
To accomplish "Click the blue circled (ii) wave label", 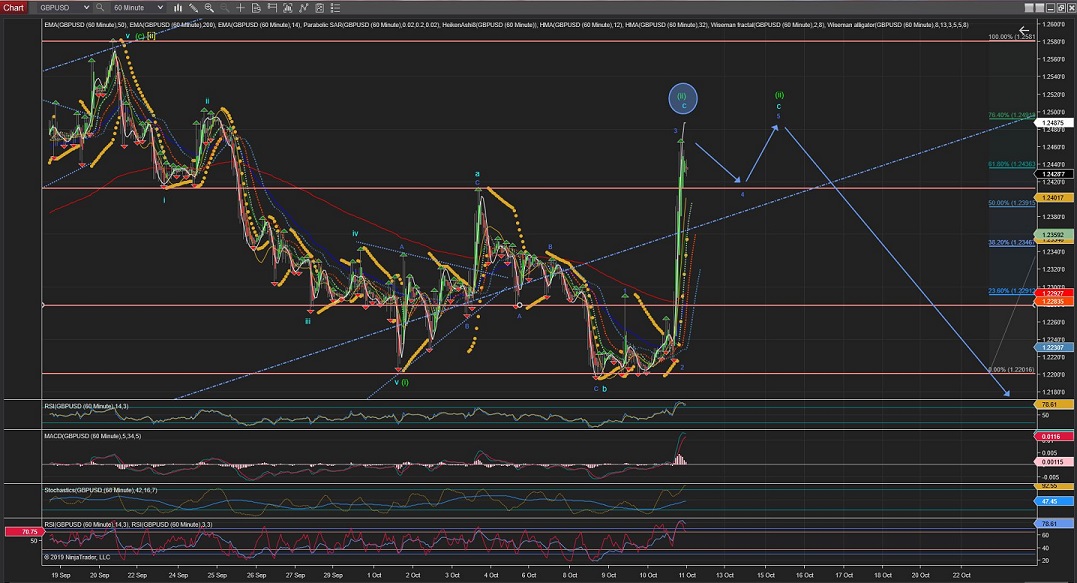I will (x=684, y=98).
